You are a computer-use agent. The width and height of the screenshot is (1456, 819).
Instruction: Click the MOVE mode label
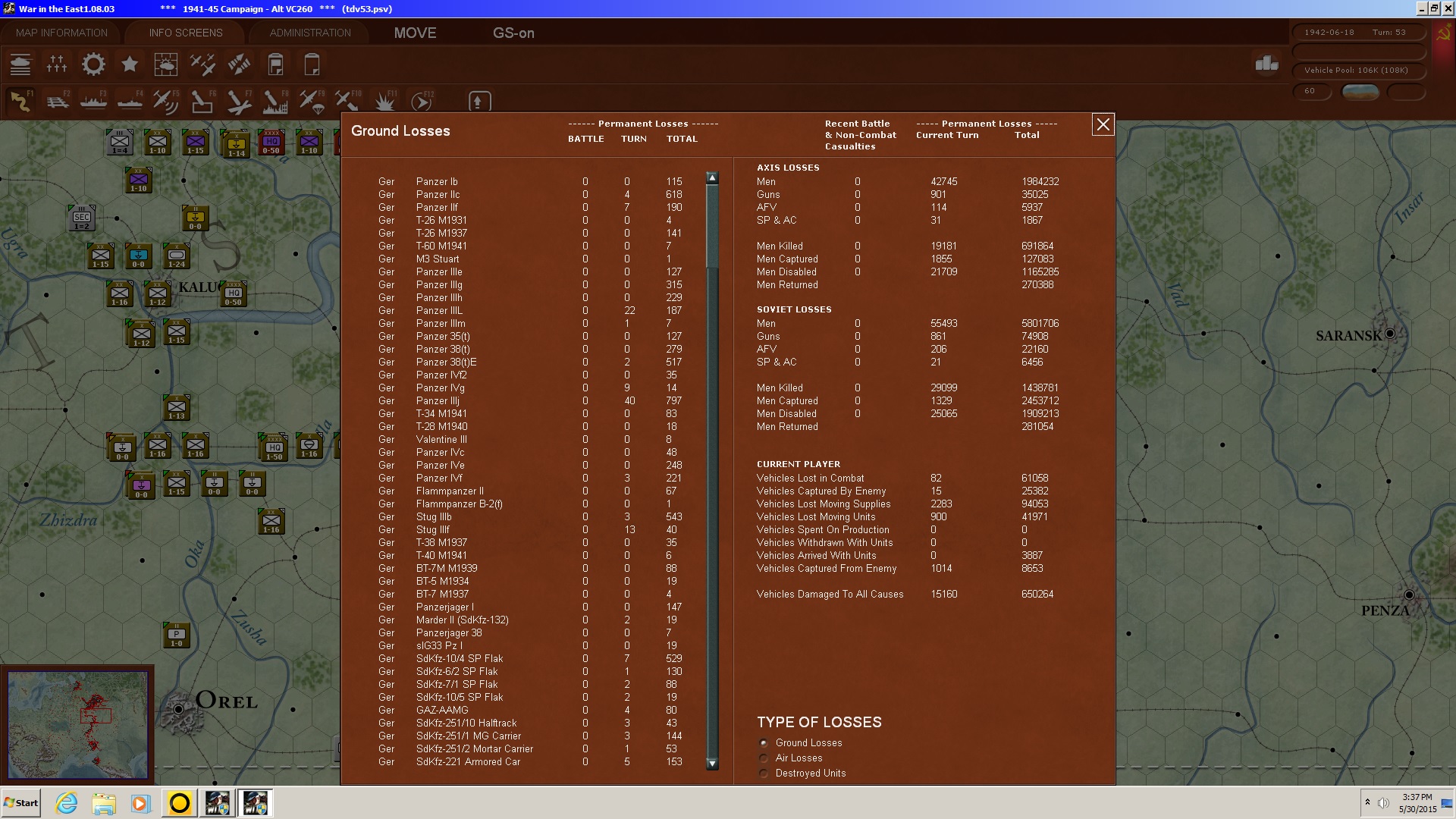pos(415,33)
